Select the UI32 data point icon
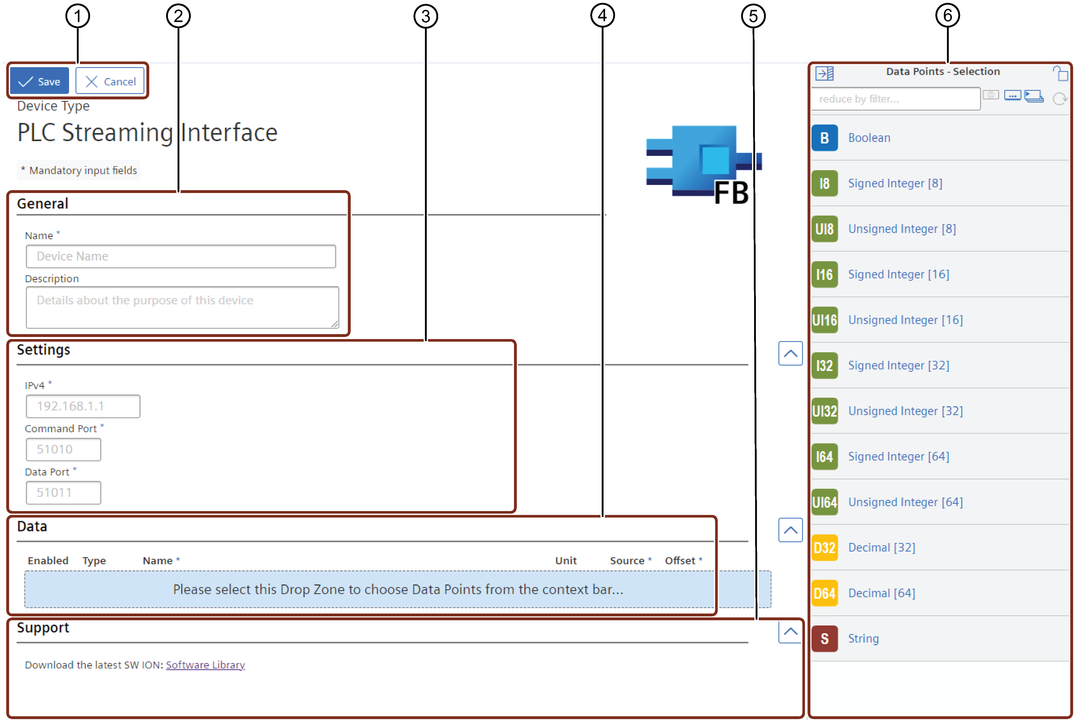The image size is (1077, 723). tap(824, 411)
